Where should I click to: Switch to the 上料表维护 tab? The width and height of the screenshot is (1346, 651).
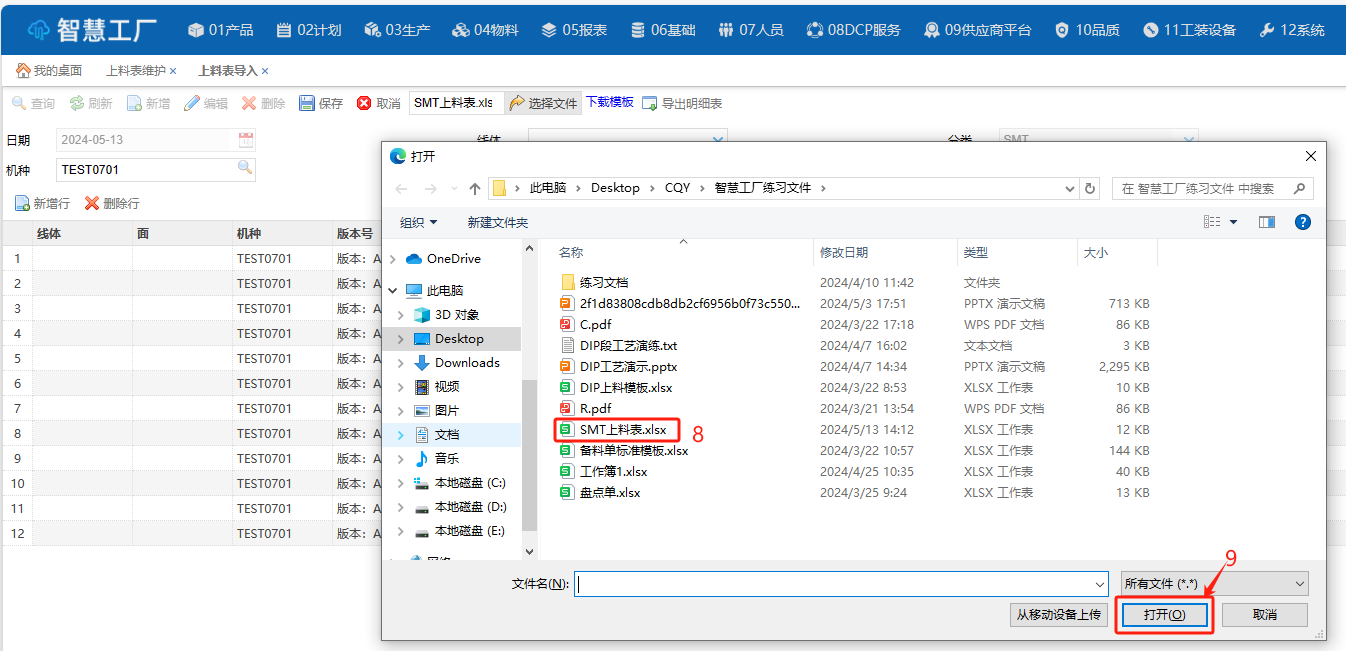136,71
